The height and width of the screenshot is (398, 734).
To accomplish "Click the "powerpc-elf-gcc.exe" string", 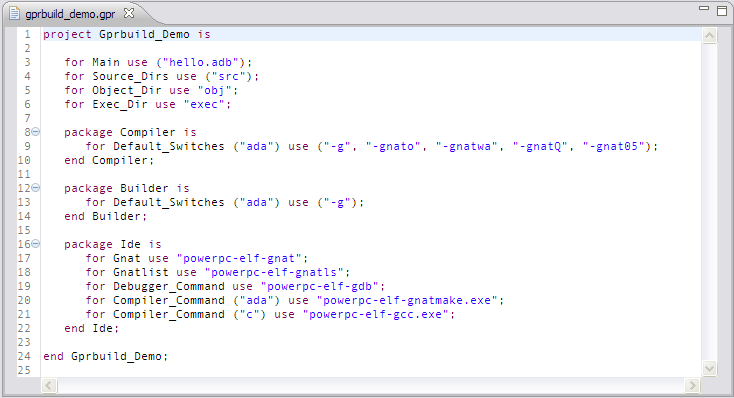I will click(x=375, y=315).
